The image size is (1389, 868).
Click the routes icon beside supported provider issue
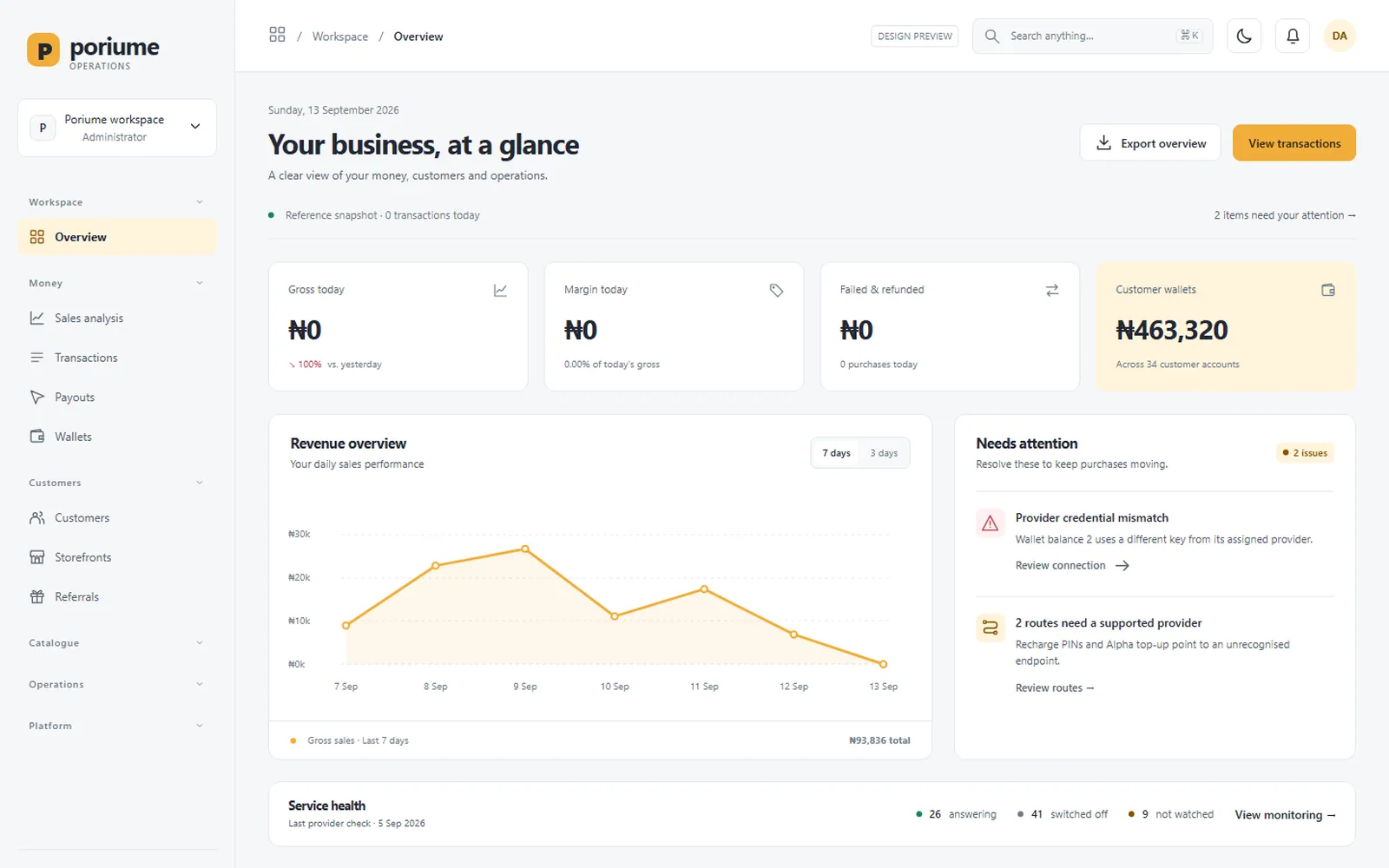(x=990, y=628)
